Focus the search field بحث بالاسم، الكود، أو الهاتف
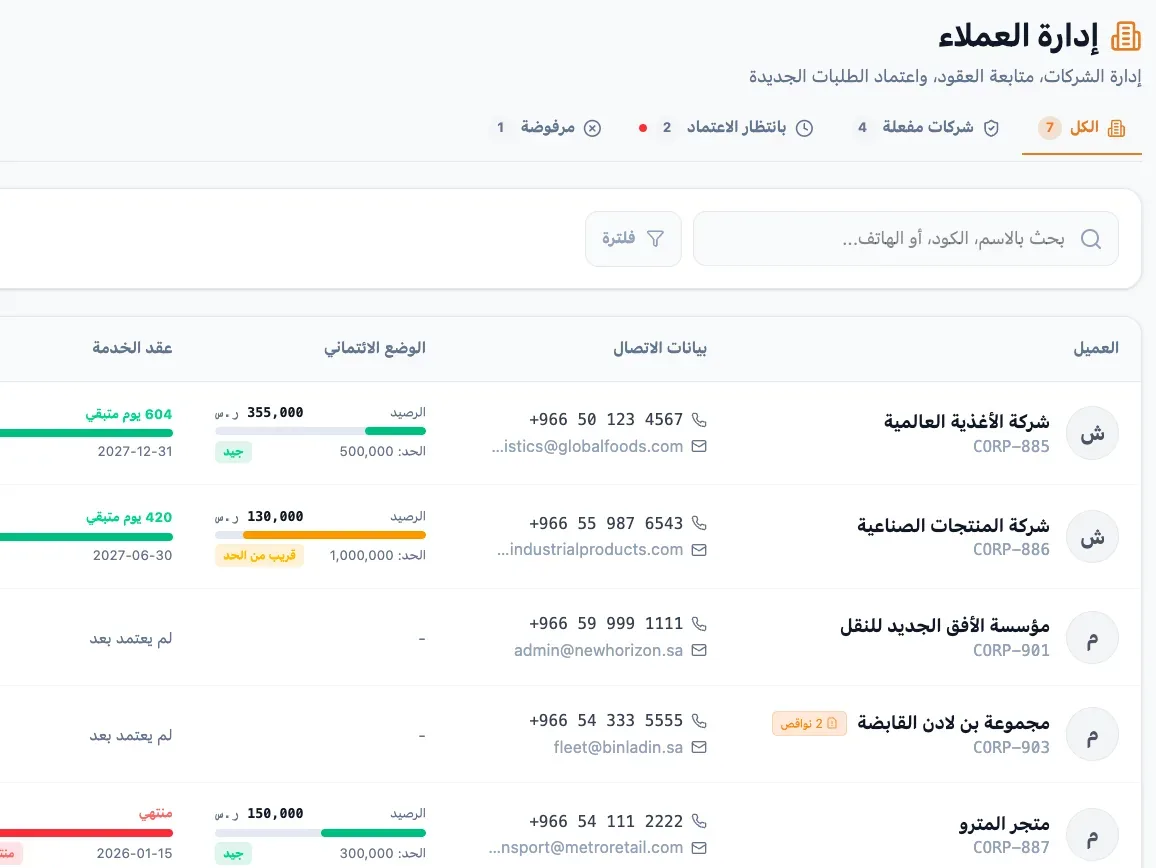 905,239
